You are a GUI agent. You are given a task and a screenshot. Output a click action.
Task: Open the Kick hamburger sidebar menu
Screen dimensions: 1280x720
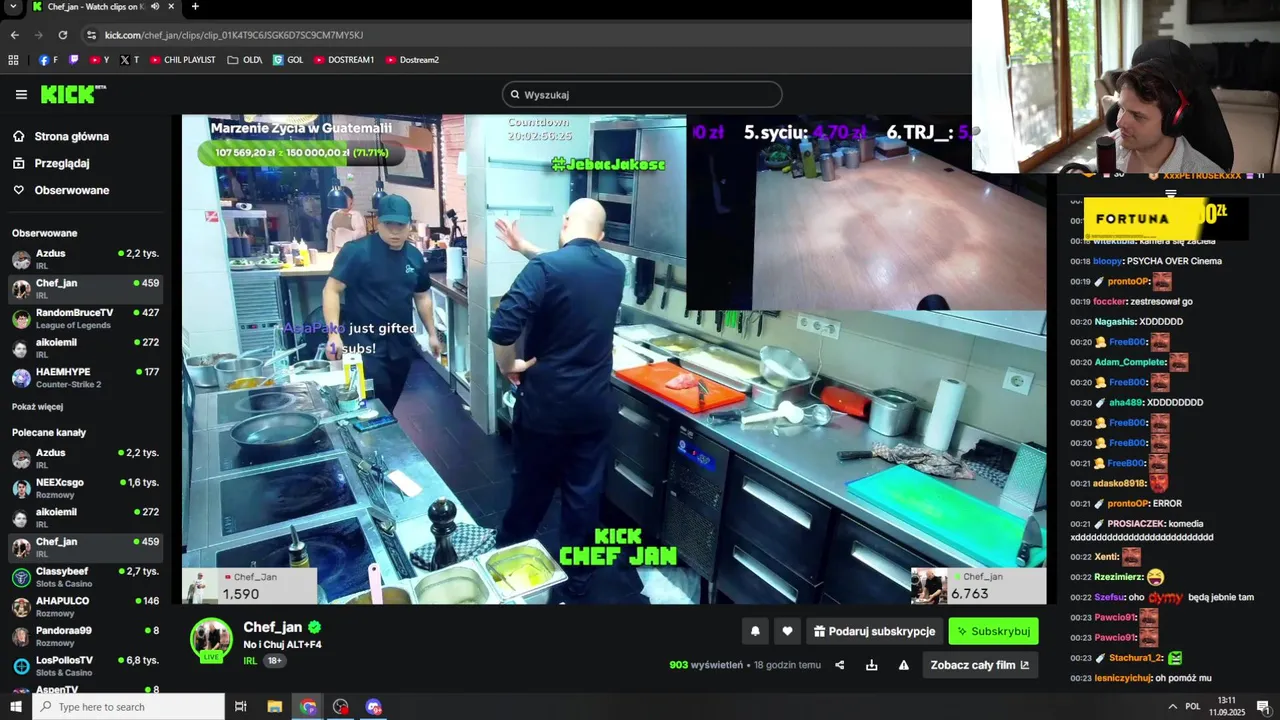[x=21, y=95]
